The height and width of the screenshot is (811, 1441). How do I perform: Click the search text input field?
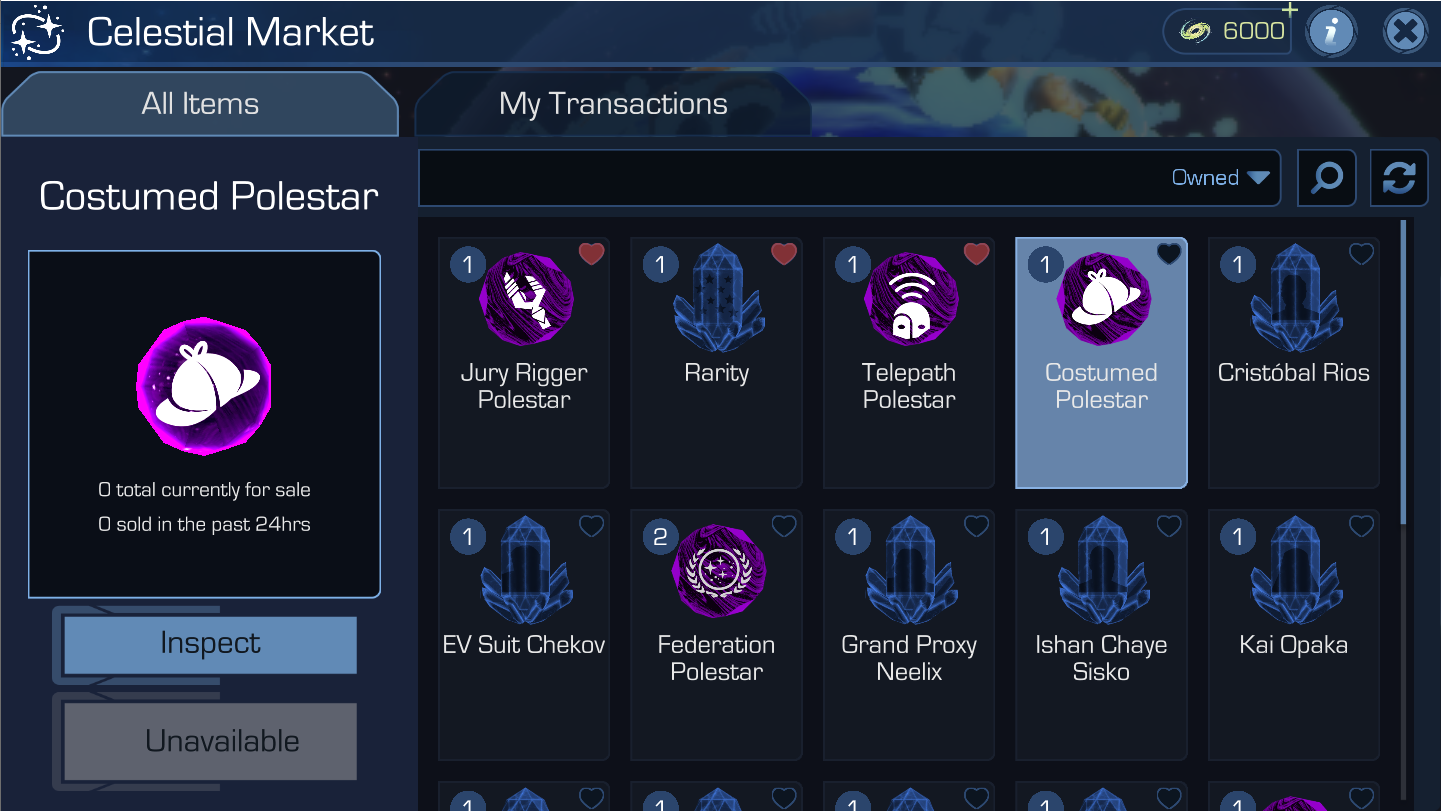click(x=790, y=178)
